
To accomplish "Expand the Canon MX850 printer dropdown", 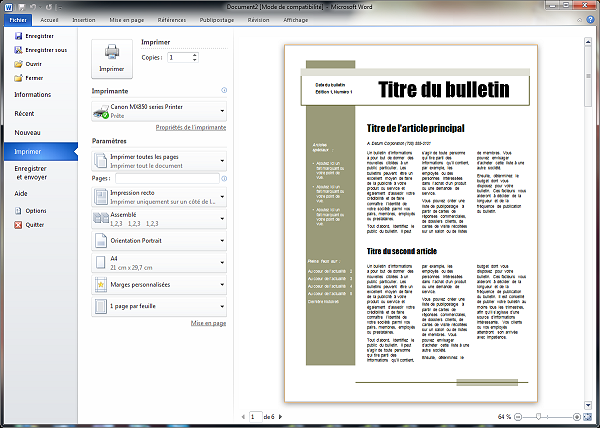I will [222, 110].
